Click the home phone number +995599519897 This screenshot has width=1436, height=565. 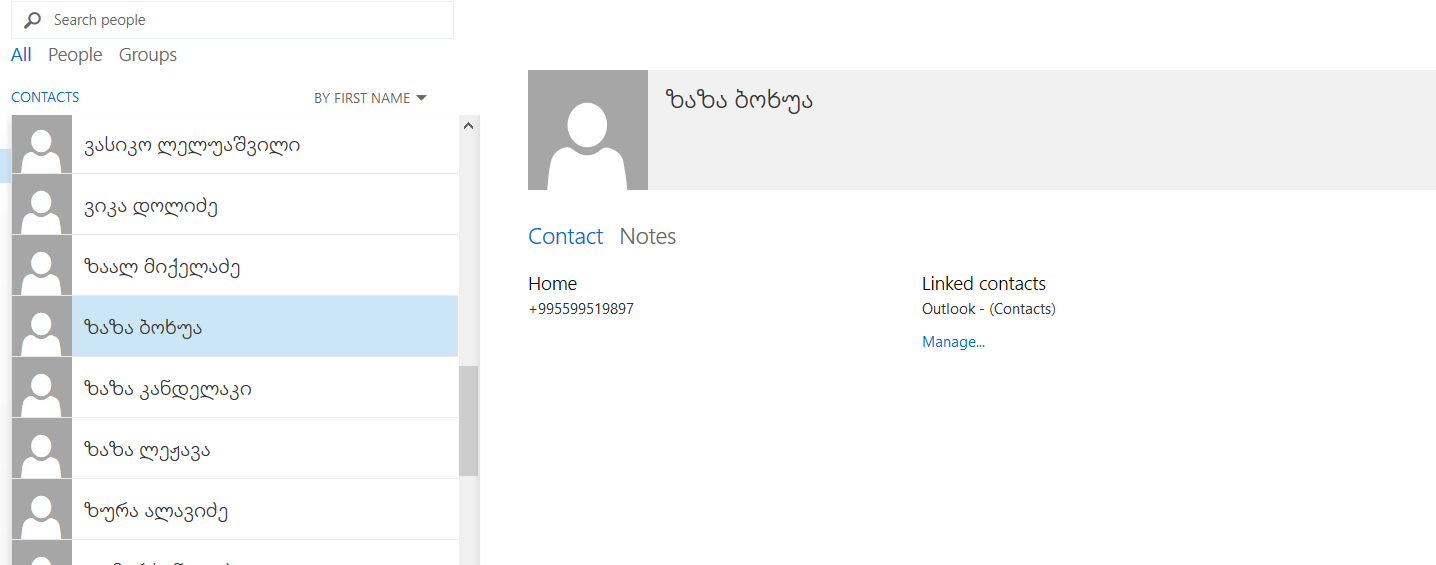click(581, 309)
